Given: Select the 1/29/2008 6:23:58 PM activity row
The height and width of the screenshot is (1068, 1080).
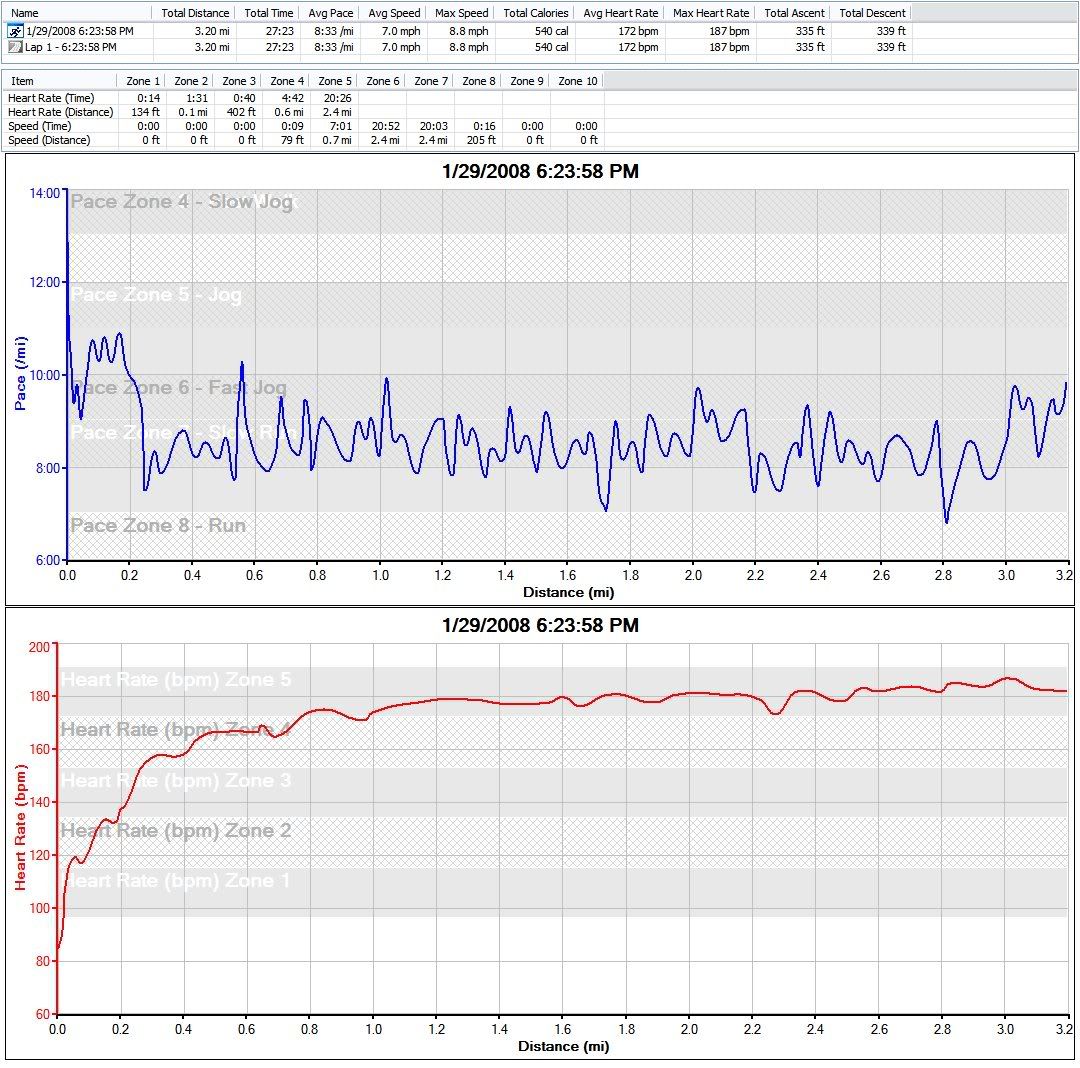Looking at the screenshot, I should tap(79, 31).
